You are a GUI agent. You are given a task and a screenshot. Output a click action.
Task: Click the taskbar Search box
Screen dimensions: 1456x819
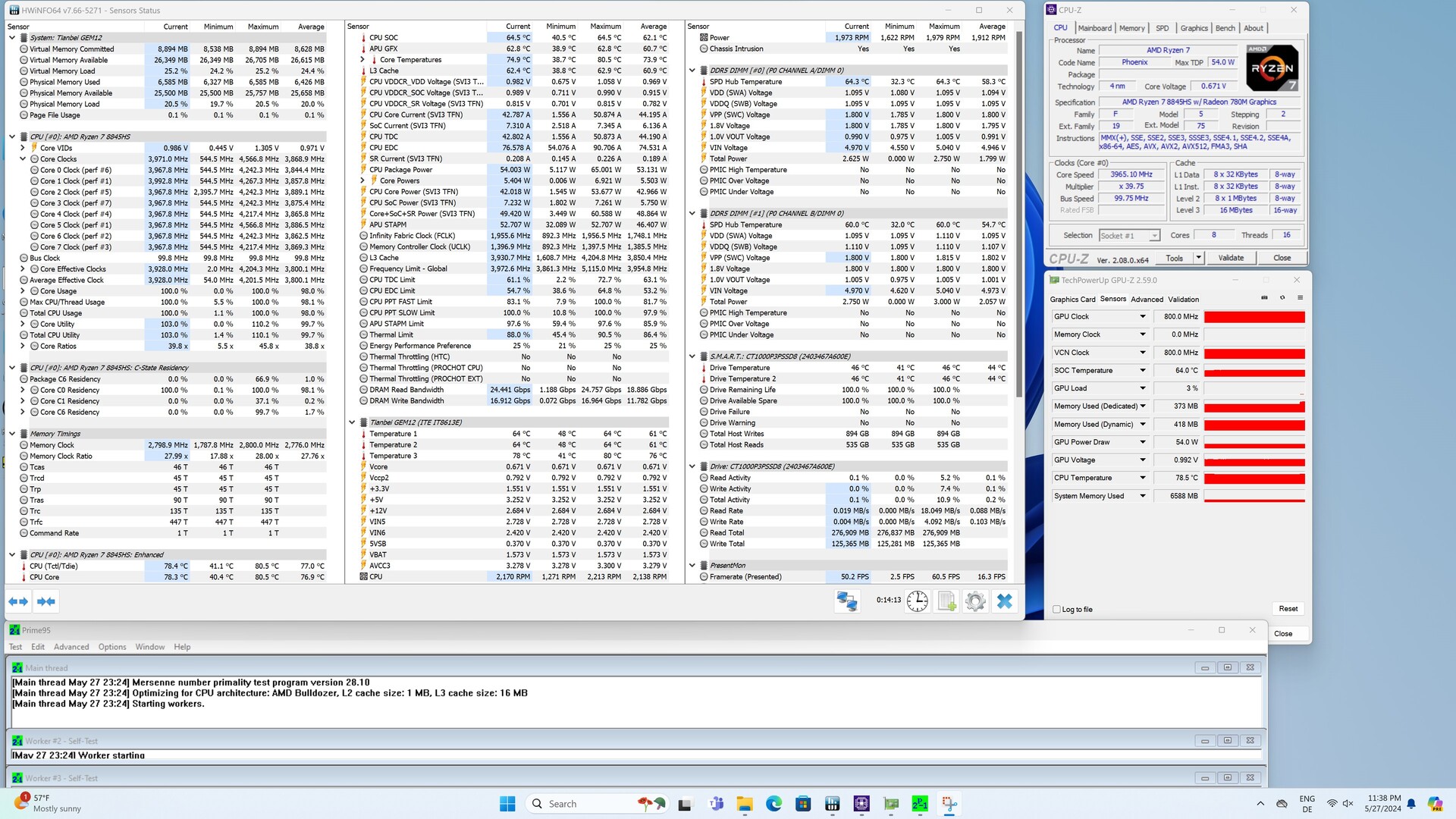pyautogui.click(x=596, y=804)
